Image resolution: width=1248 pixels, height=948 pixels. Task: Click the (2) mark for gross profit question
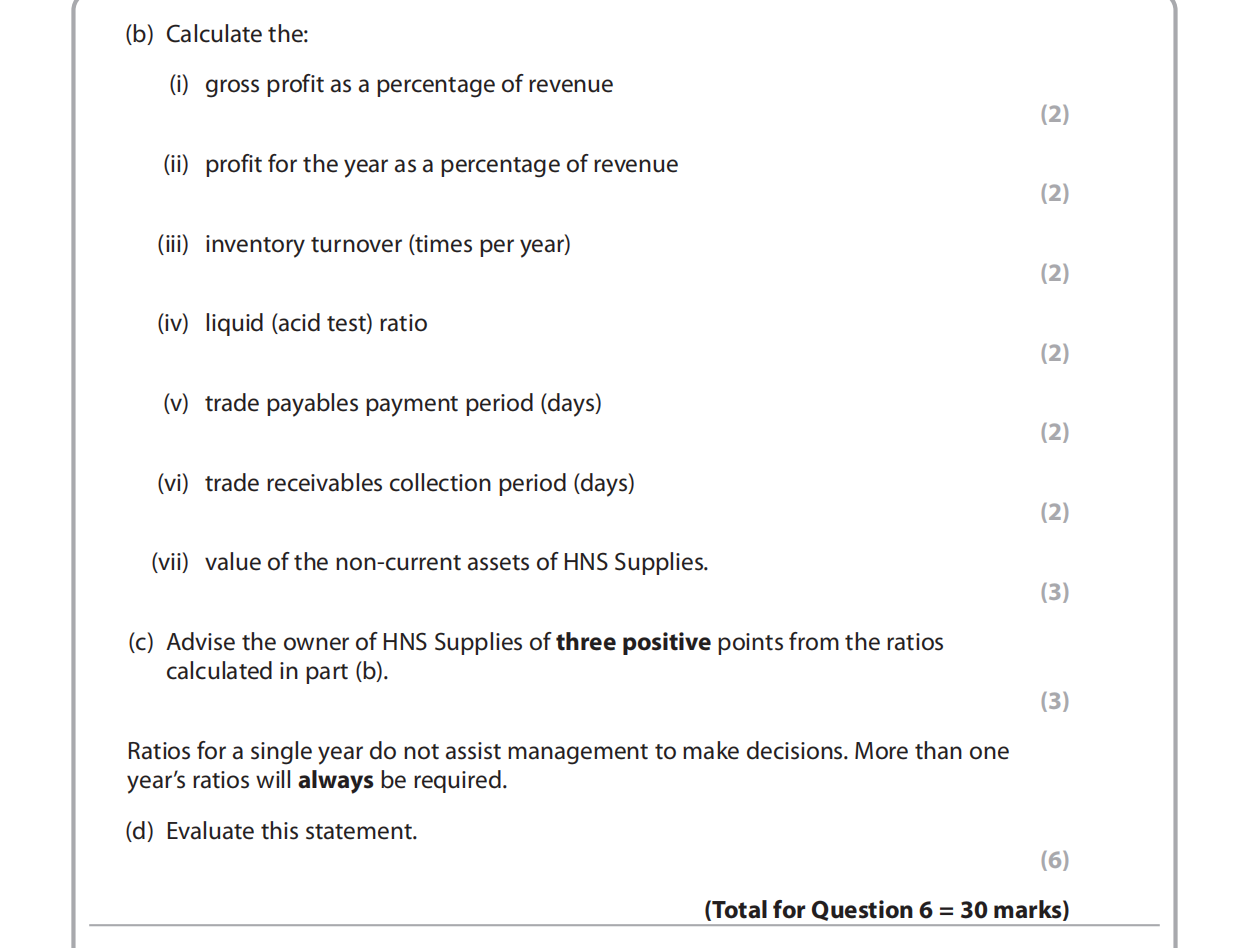(1054, 114)
